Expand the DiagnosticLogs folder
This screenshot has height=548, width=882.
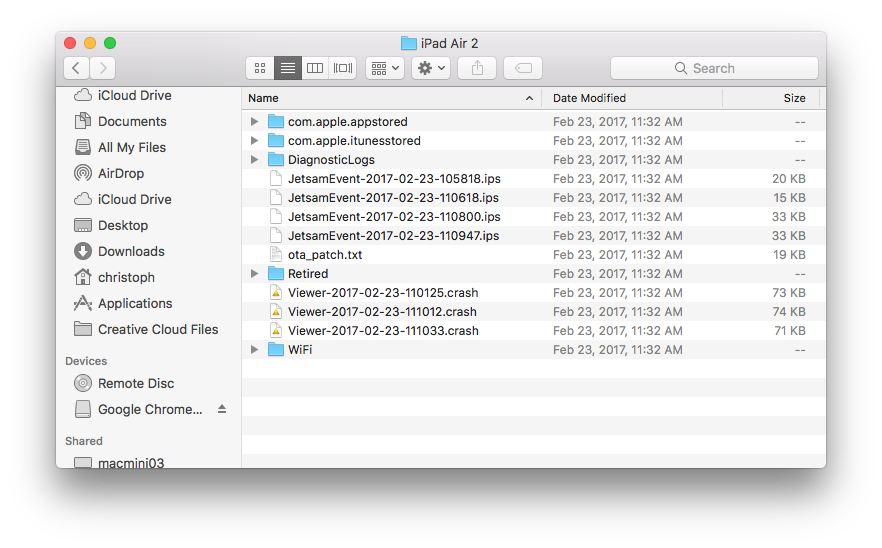(255, 160)
